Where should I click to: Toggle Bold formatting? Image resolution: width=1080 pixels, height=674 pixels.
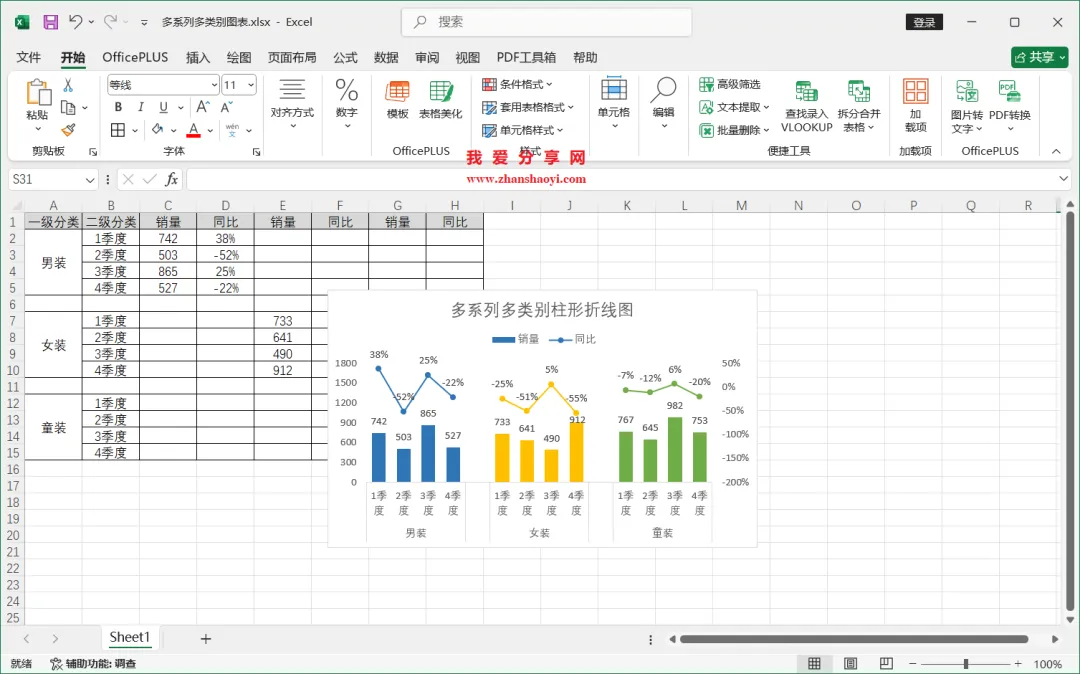coord(118,107)
